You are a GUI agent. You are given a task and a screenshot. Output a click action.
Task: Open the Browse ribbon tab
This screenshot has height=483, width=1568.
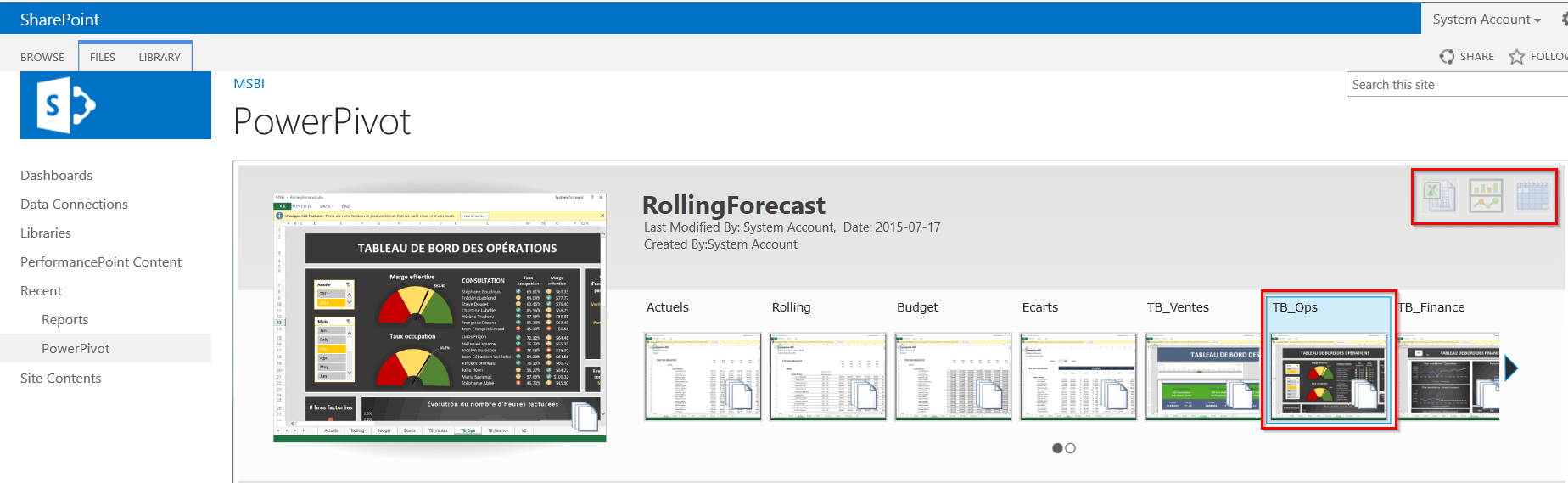pyautogui.click(x=42, y=58)
